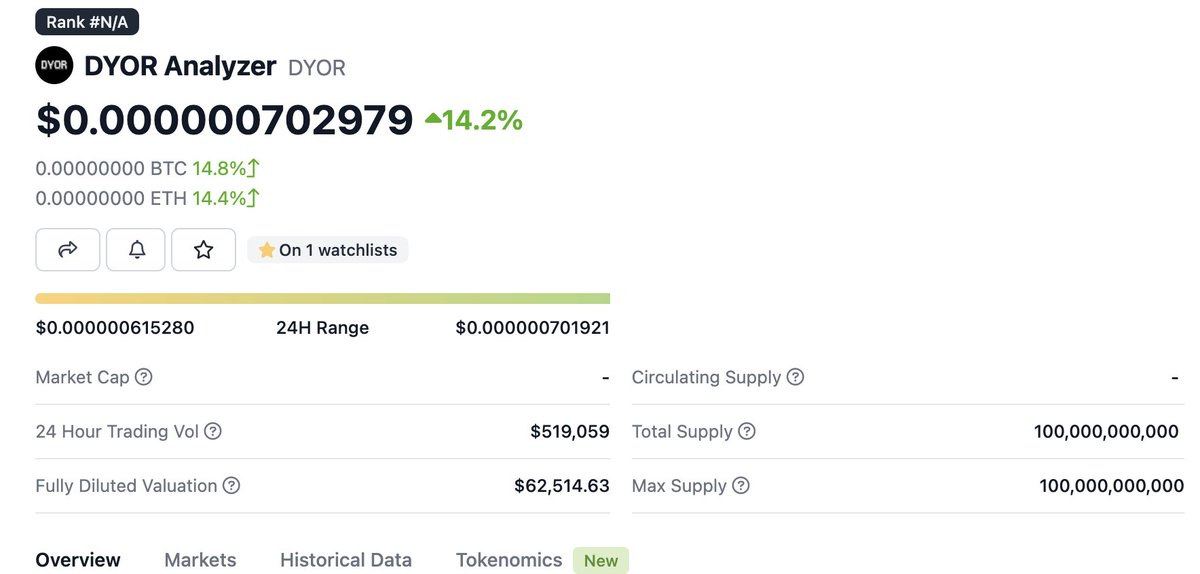This screenshot has height=574, width=1200.
Task: Click the 24H low $0.000000615280
Action: [115, 327]
